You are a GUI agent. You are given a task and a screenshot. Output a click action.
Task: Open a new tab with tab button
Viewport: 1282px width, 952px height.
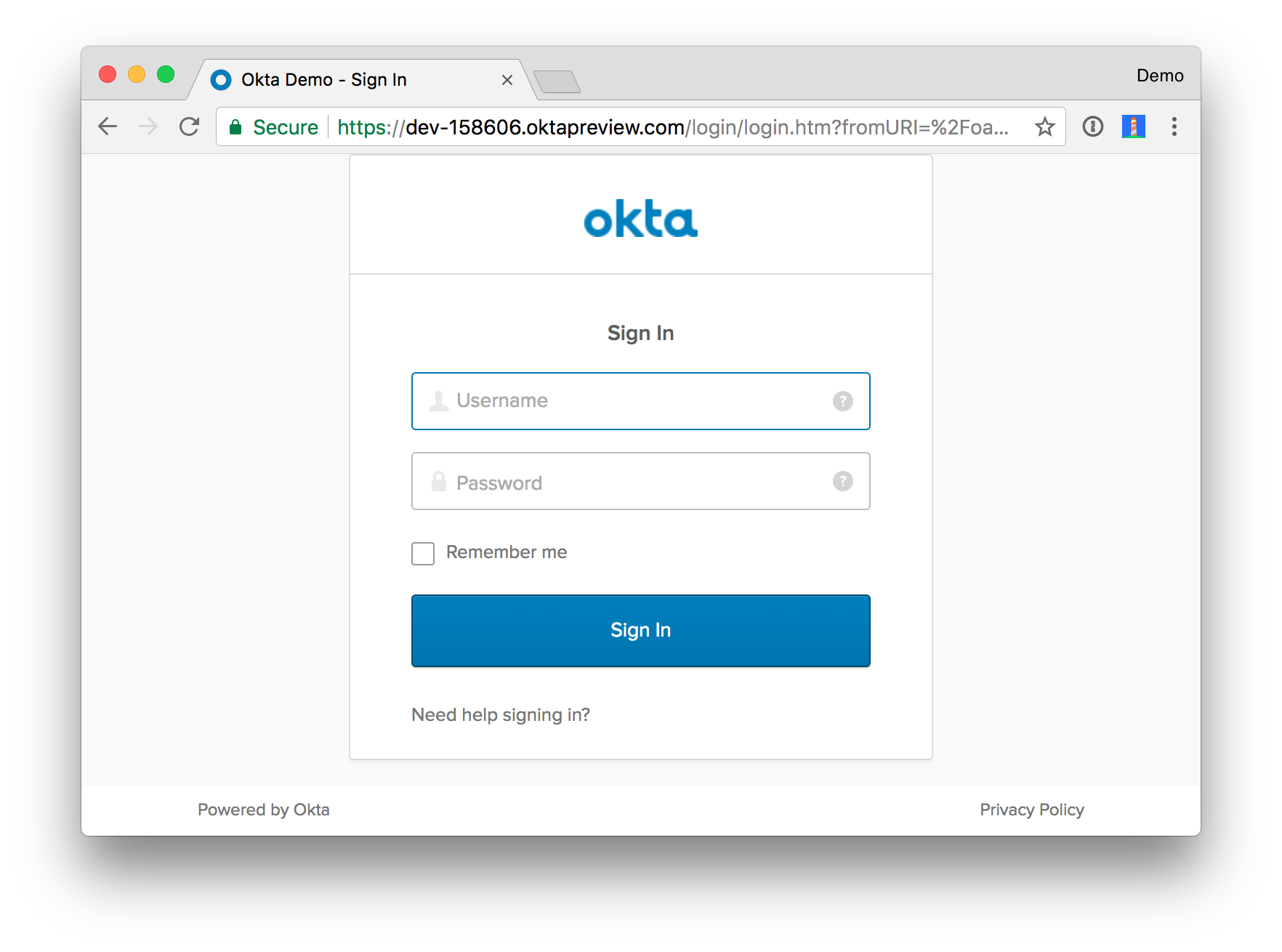click(557, 82)
